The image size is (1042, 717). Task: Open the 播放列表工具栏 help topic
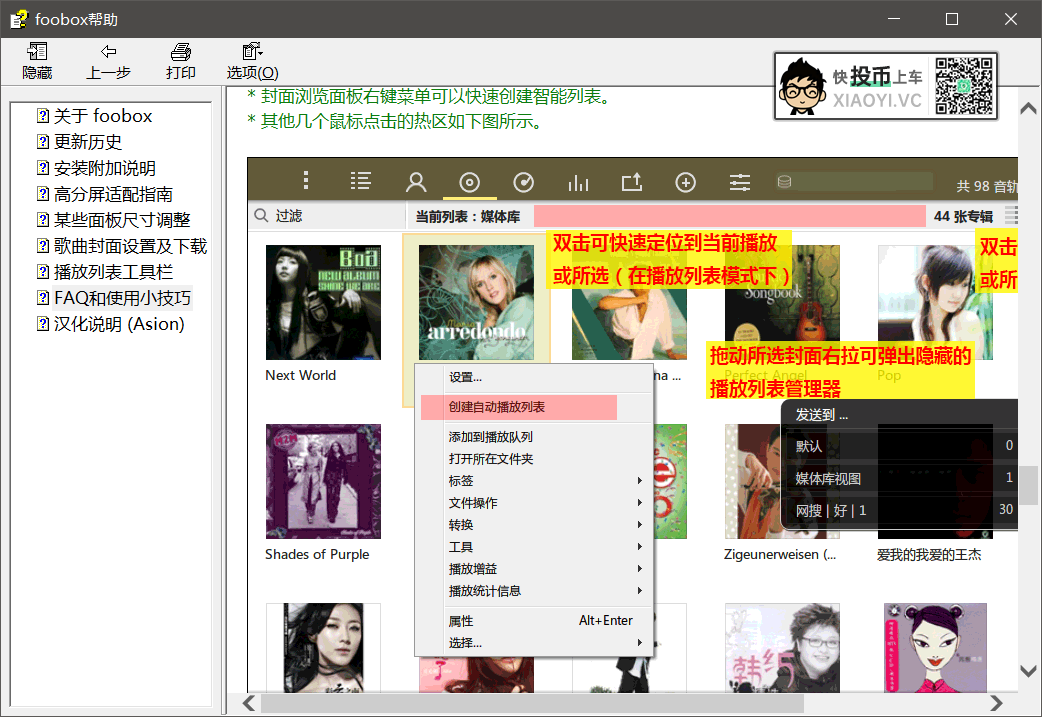[x=105, y=272]
